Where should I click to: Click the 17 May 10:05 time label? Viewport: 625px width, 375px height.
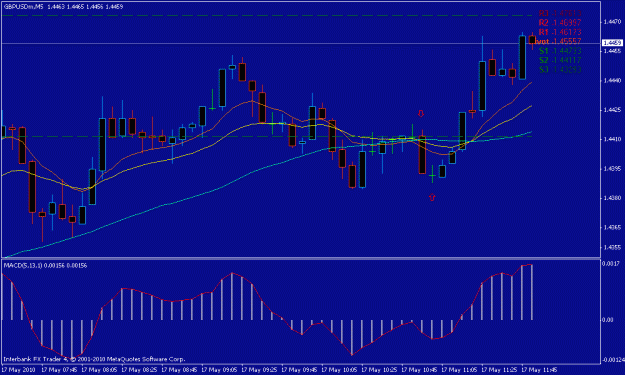pos(339,370)
